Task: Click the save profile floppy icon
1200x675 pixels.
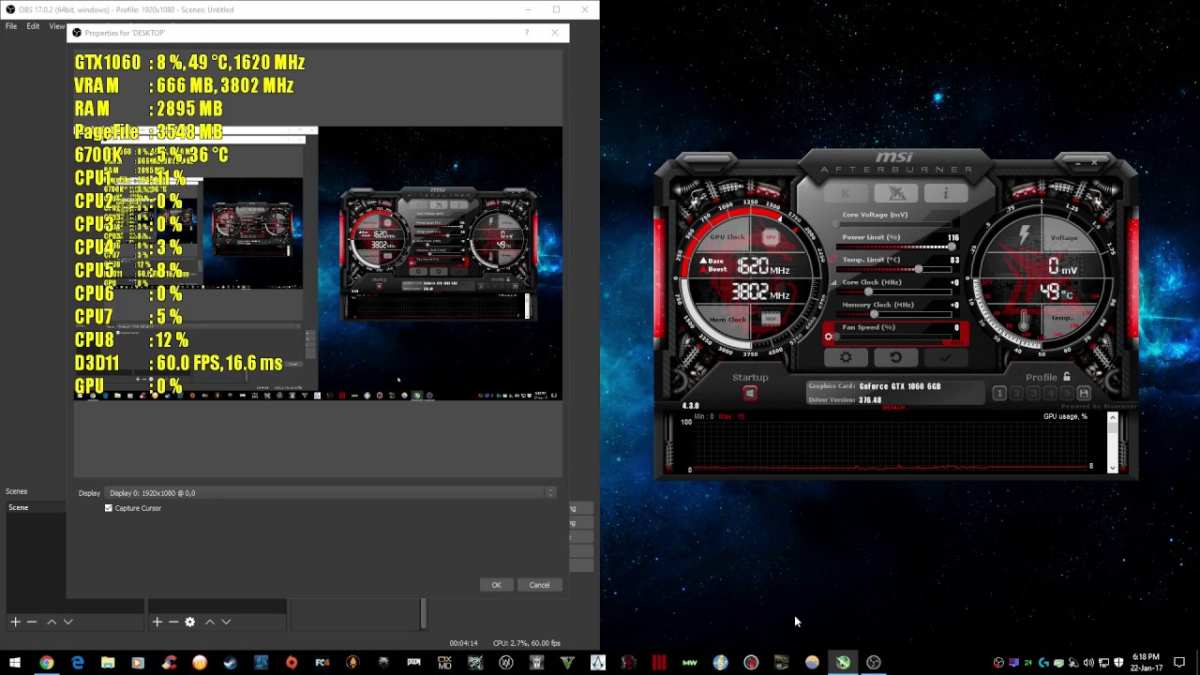Action: pos(1084,394)
